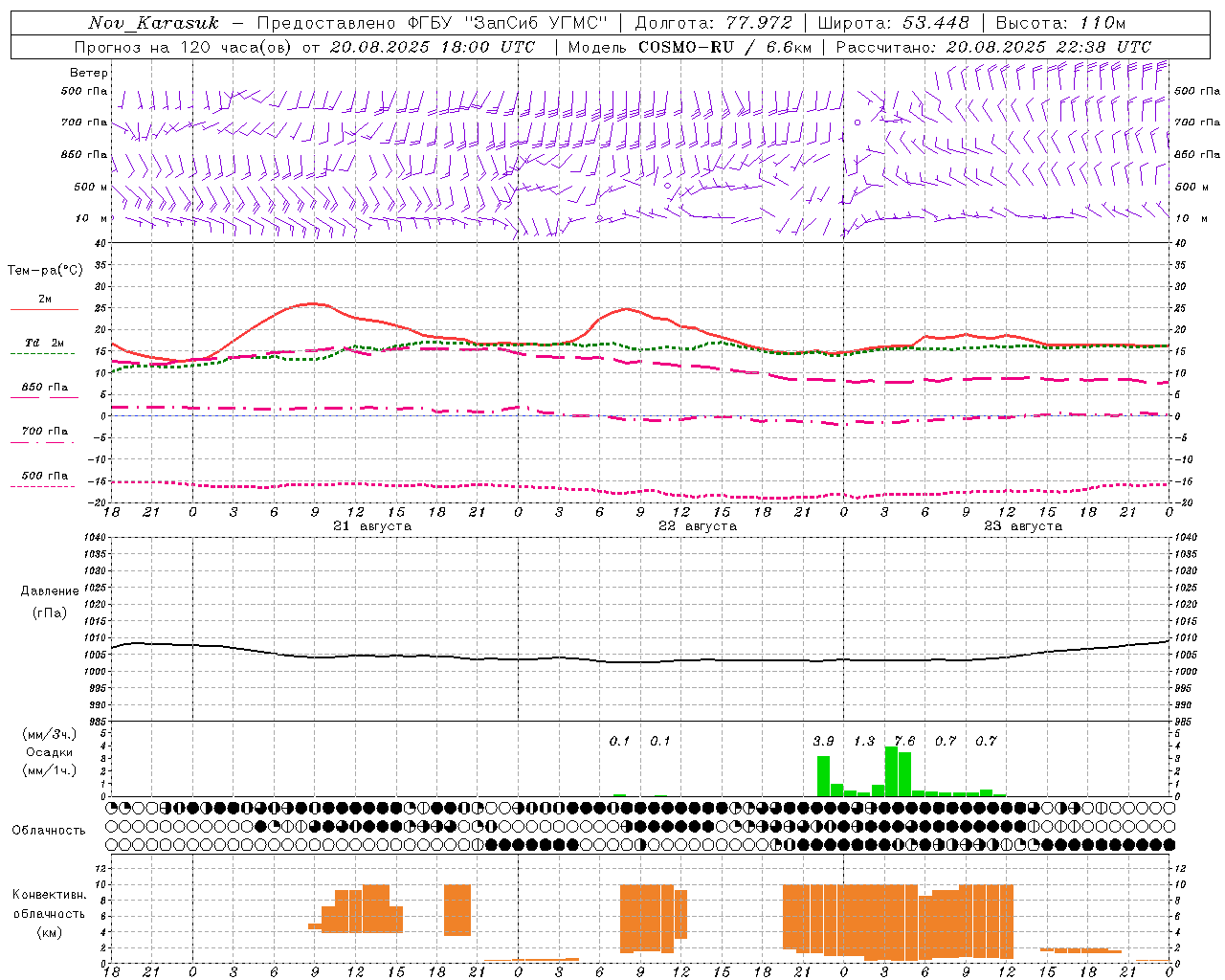
Task: Select the elevation text Высота: 110м
Action: pyautogui.click(x=1060, y=23)
